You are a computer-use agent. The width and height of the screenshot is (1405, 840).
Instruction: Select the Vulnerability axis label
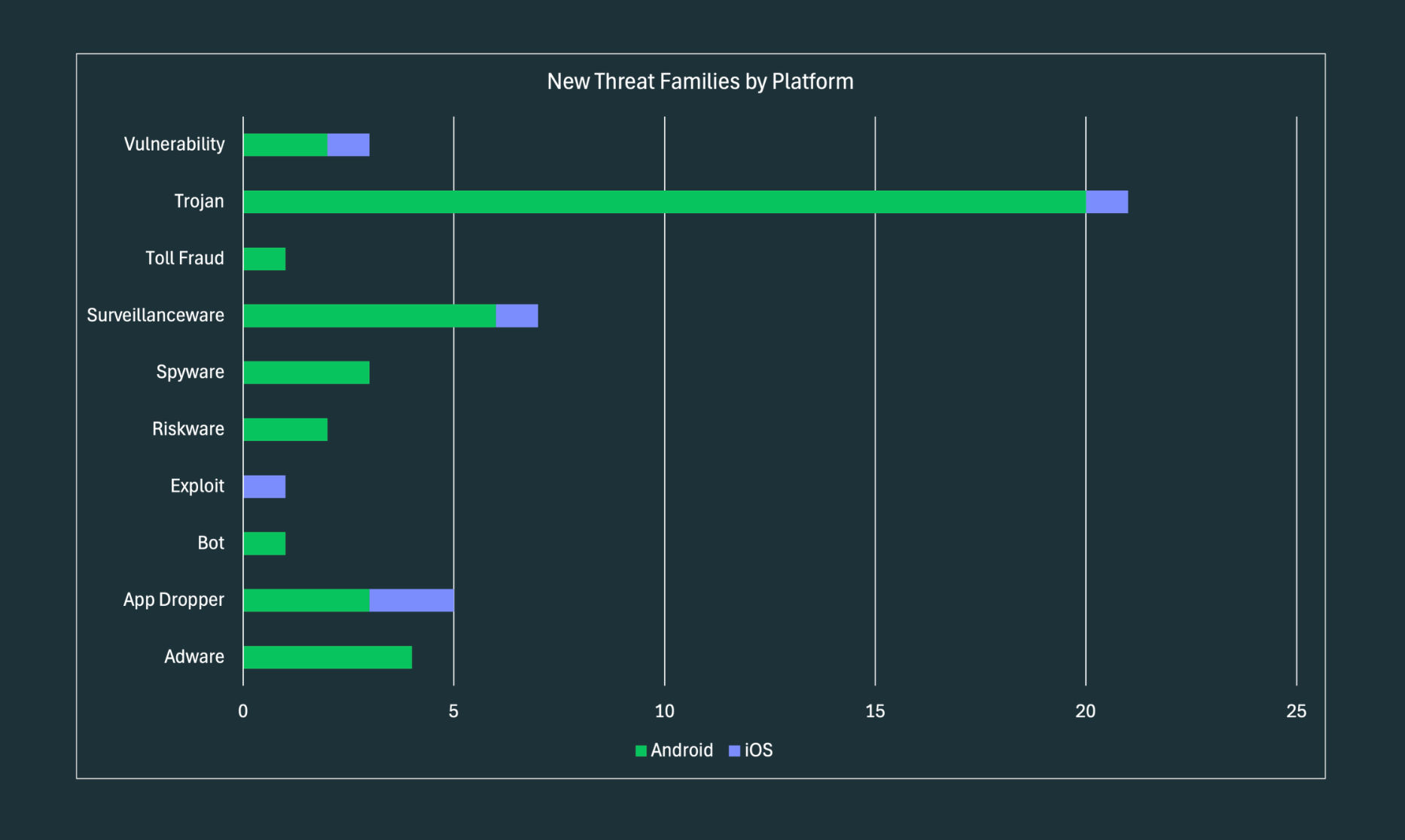pos(175,143)
